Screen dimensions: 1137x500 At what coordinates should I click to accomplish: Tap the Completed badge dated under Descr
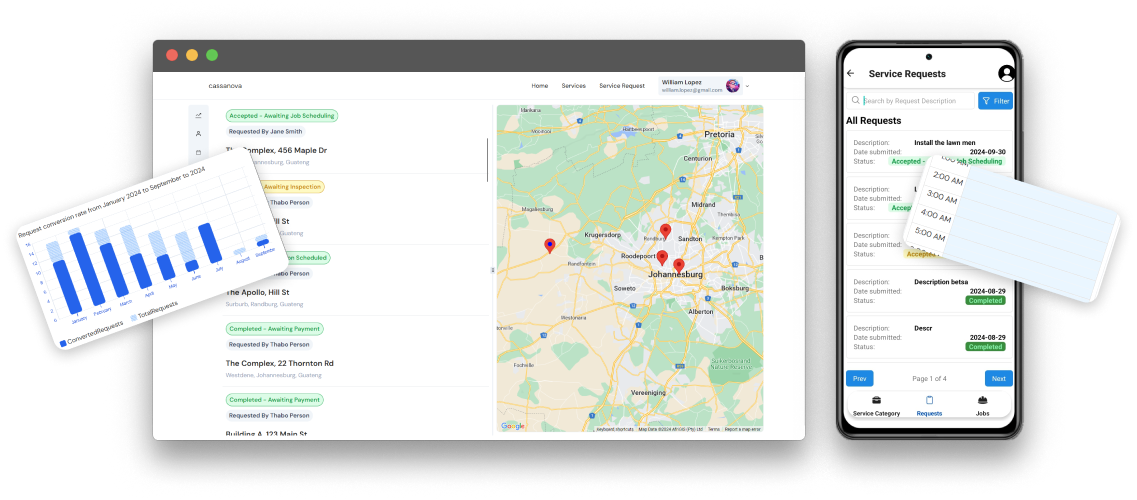point(985,347)
